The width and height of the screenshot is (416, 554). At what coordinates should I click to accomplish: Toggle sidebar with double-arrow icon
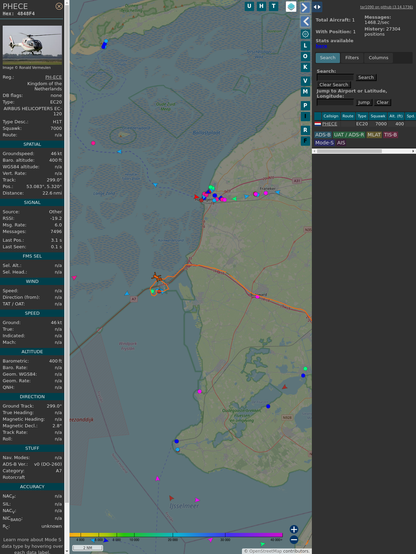[x=317, y=7]
